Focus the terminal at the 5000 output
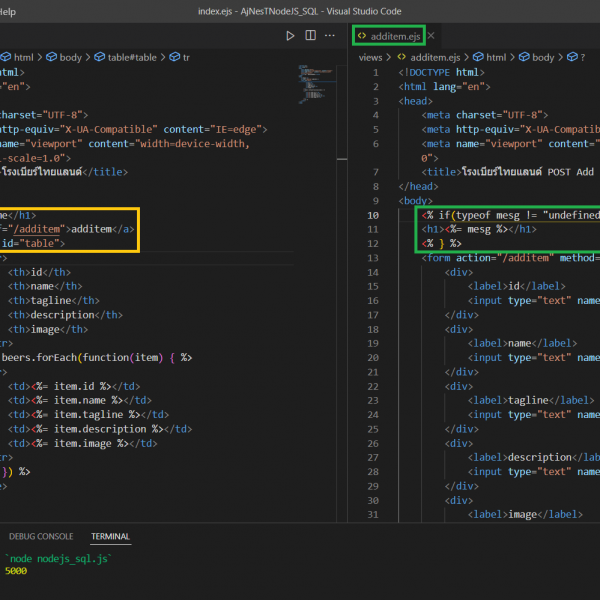600x600 pixels. pyautogui.click(x=16, y=570)
